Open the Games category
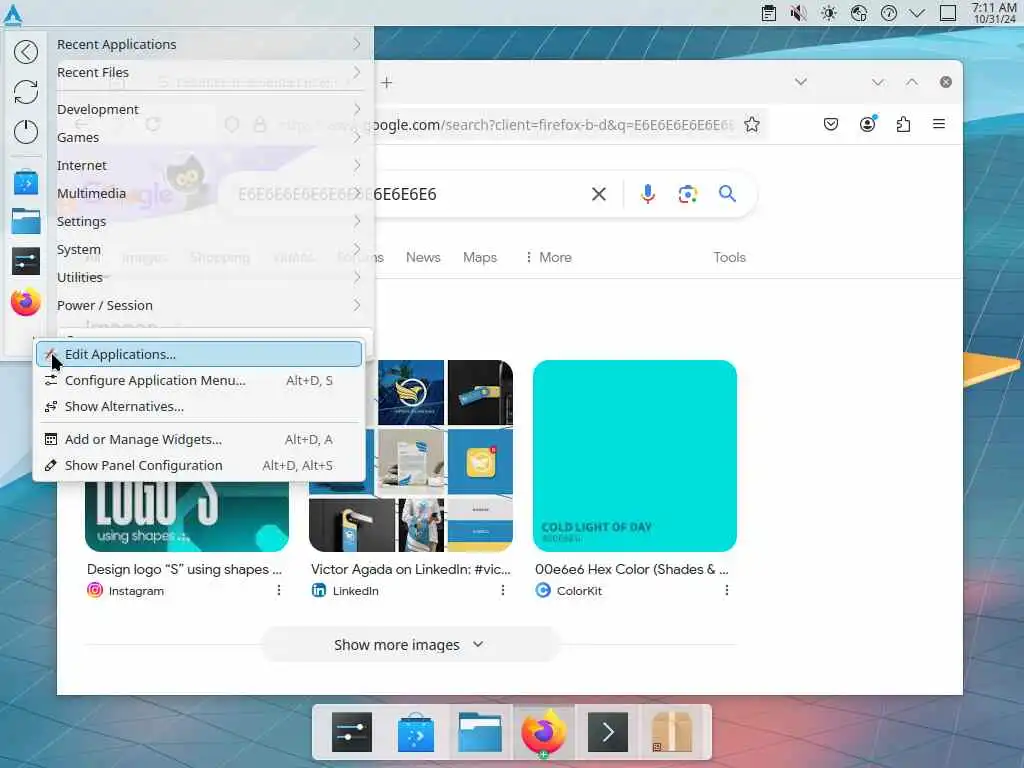Screen dimensions: 1024x768 [x=209, y=137]
